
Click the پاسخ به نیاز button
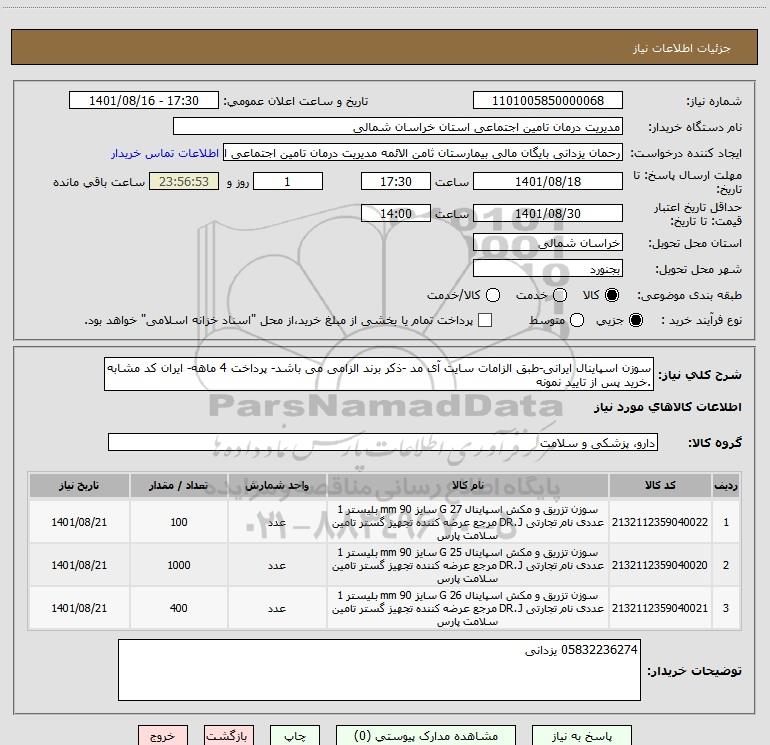[x=582, y=736]
